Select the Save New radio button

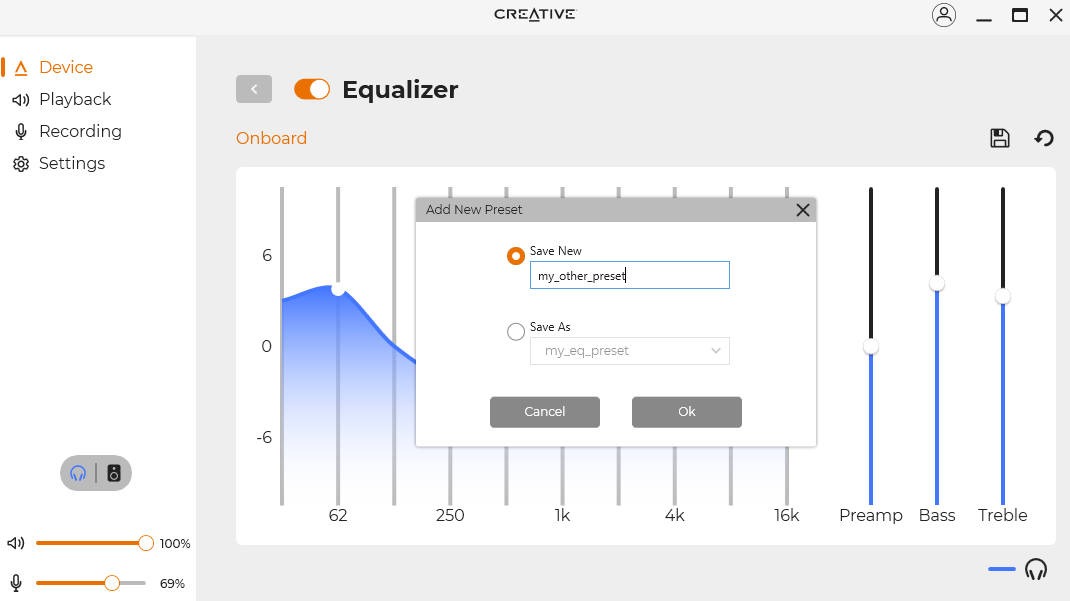(516, 256)
